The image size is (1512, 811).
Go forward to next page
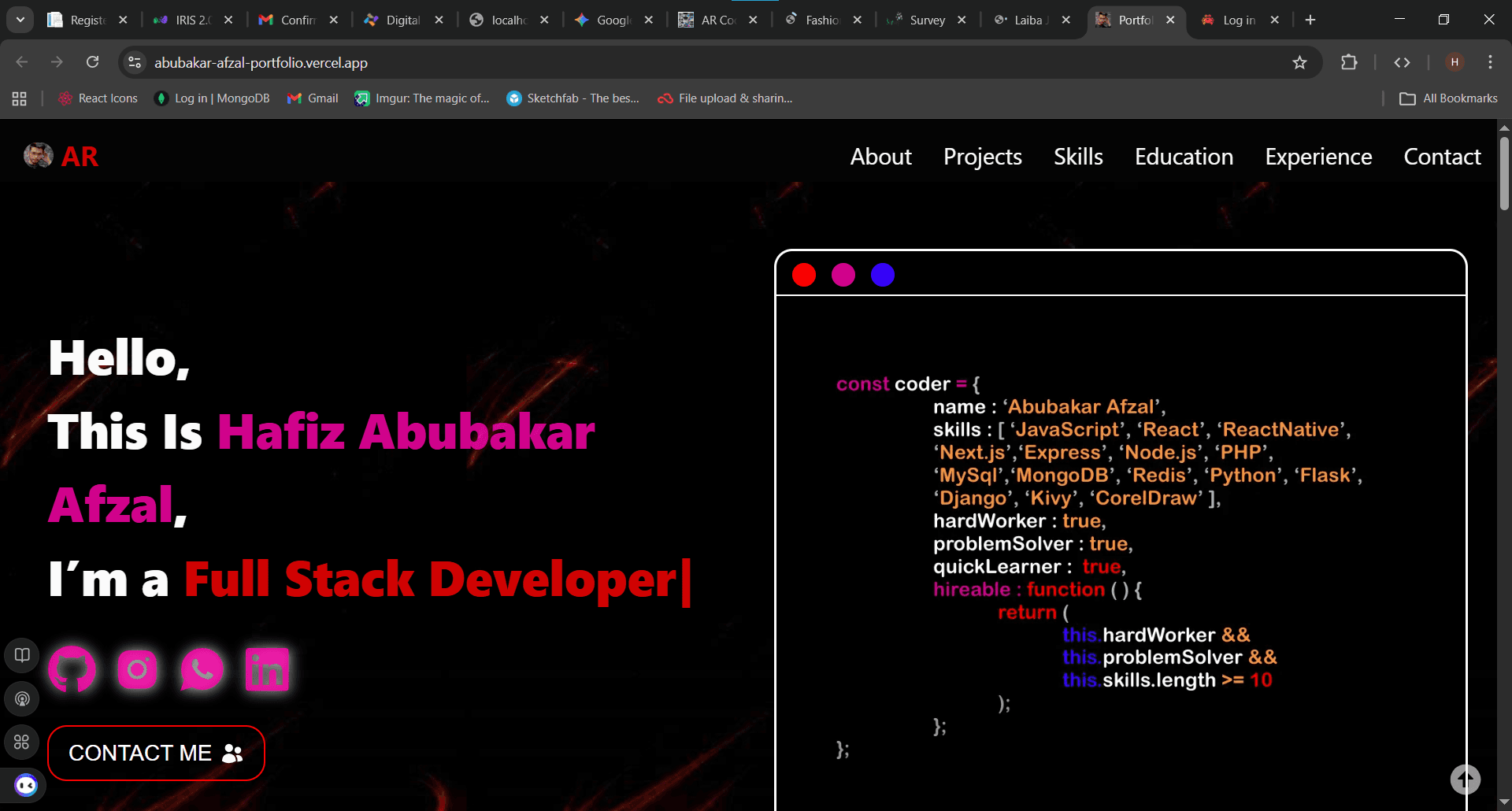[x=57, y=62]
